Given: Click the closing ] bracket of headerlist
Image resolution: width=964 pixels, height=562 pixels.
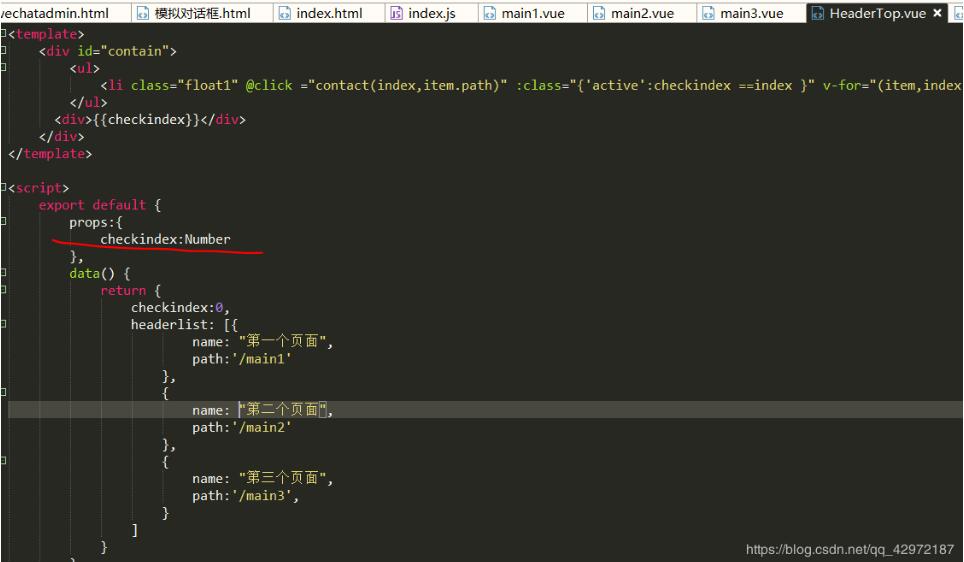Looking at the screenshot, I should (x=135, y=529).
